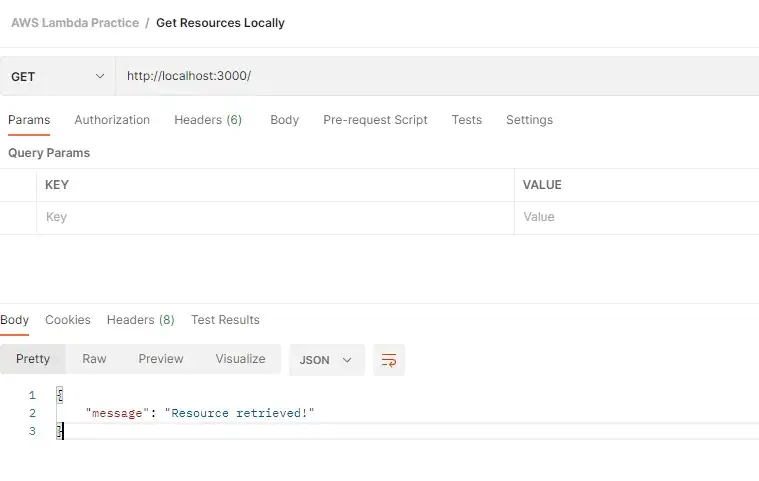The image size is (759, 481).
Task: View the response Headers (8) tab
Action: point(140,320)
